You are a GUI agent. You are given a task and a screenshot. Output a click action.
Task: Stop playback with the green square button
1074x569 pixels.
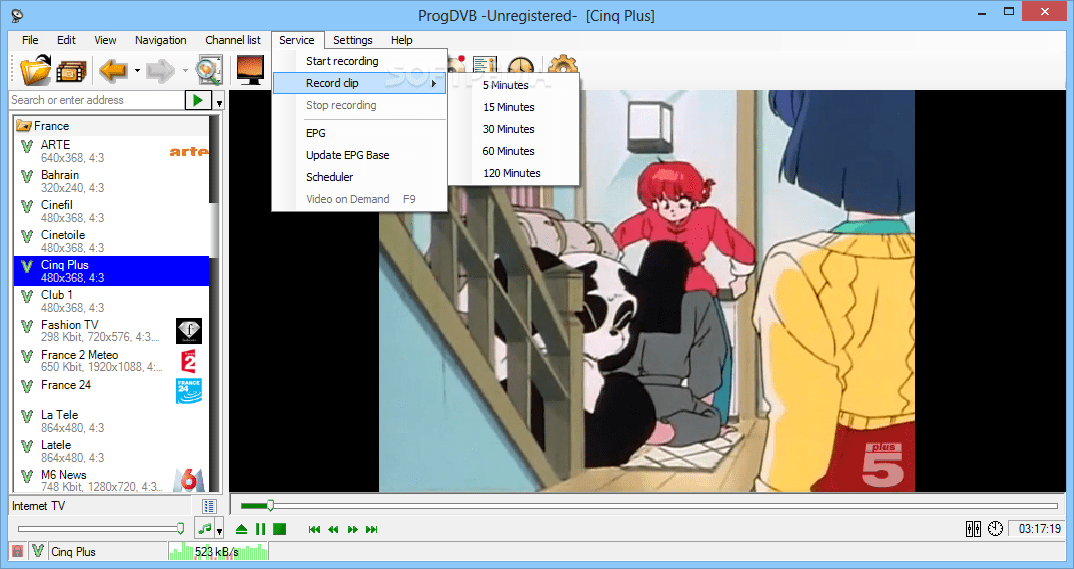(x=279, y=529)
